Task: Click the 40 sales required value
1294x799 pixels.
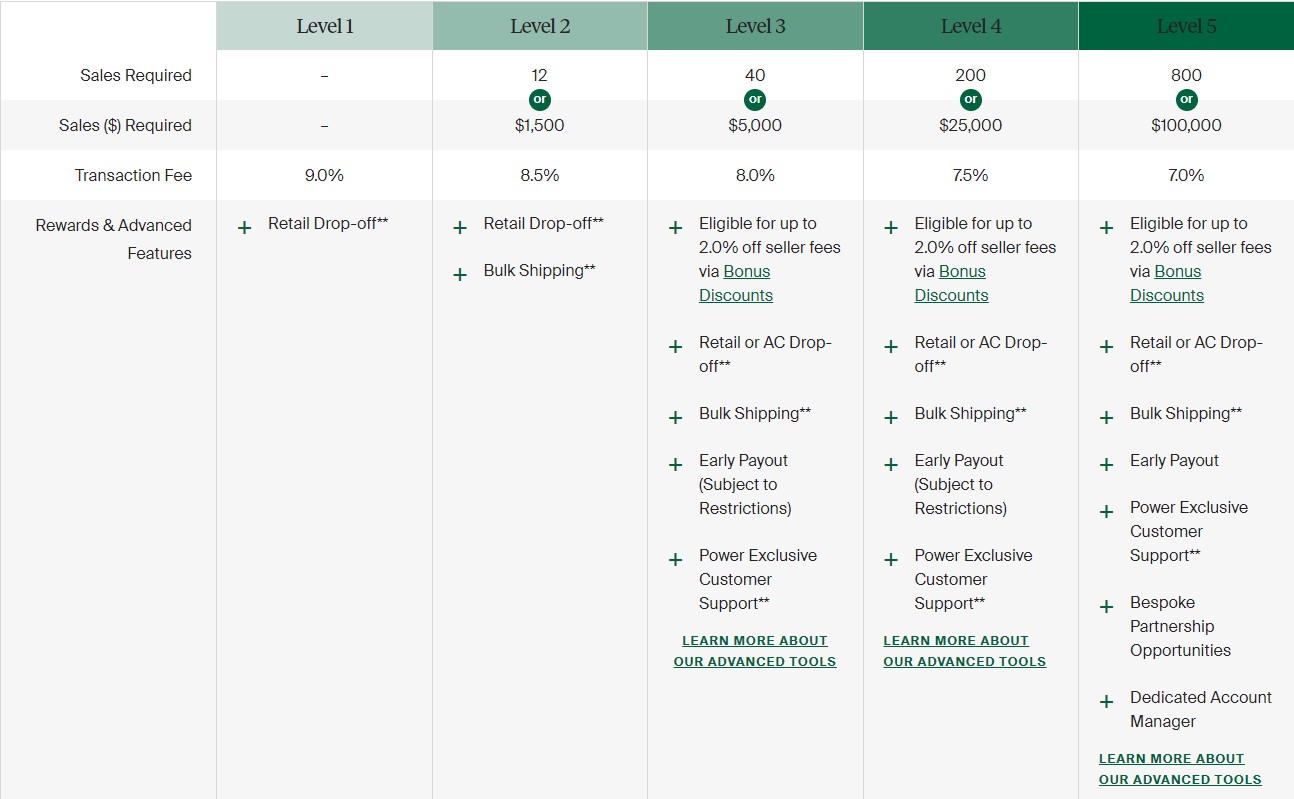Action: 755,75
